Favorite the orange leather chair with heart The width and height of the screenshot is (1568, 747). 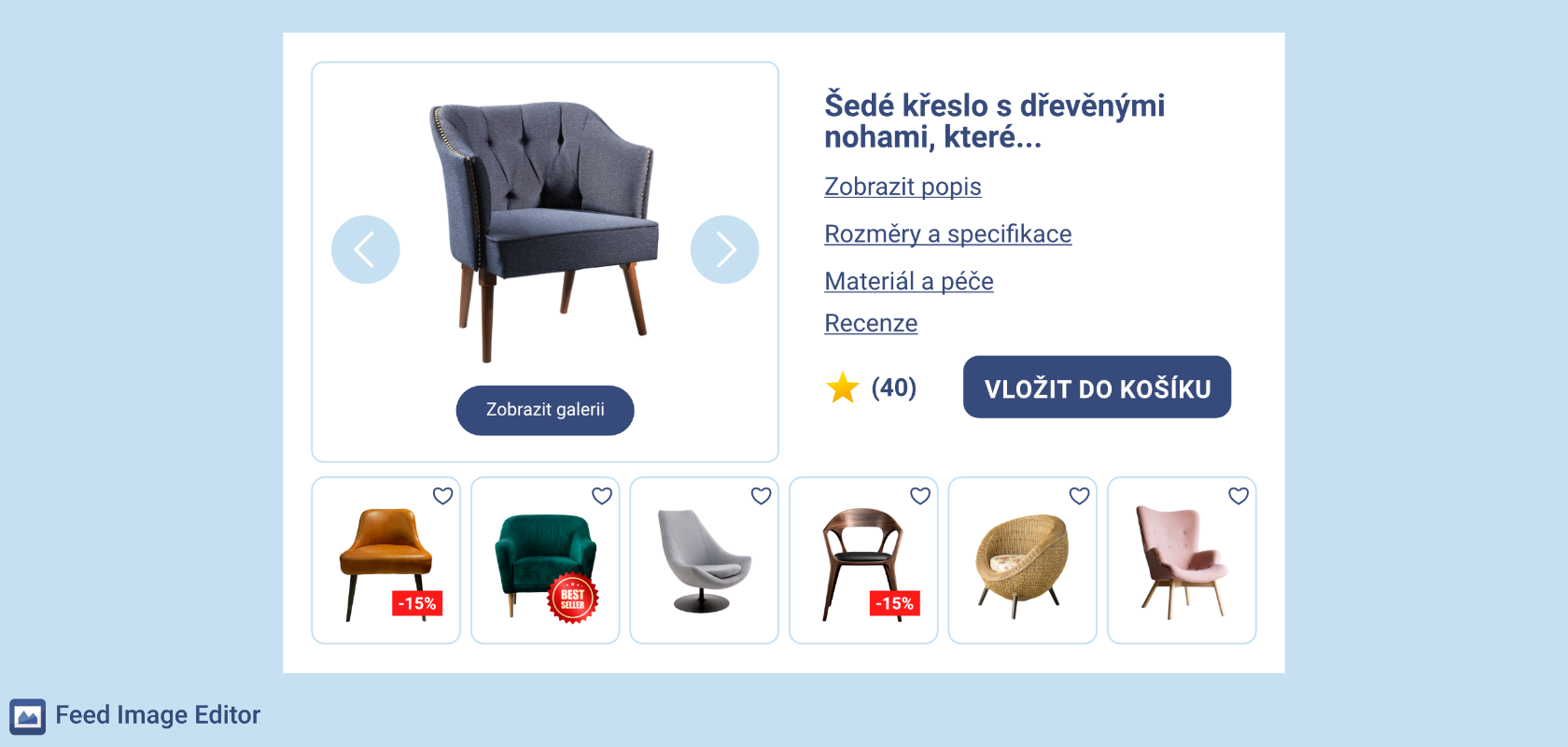[x=442, y=496]
